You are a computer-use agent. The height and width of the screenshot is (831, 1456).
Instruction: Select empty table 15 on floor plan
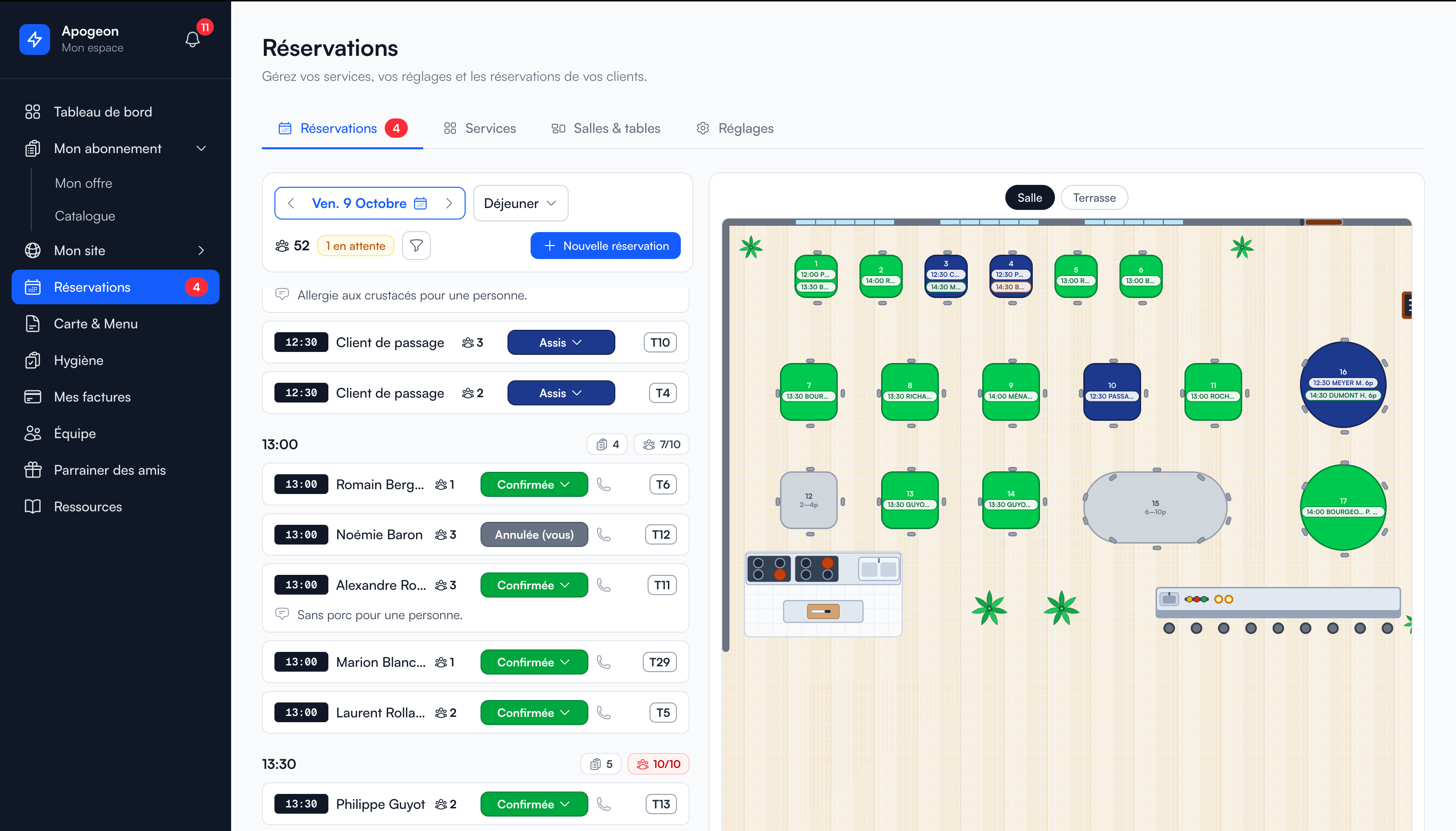1155,507
